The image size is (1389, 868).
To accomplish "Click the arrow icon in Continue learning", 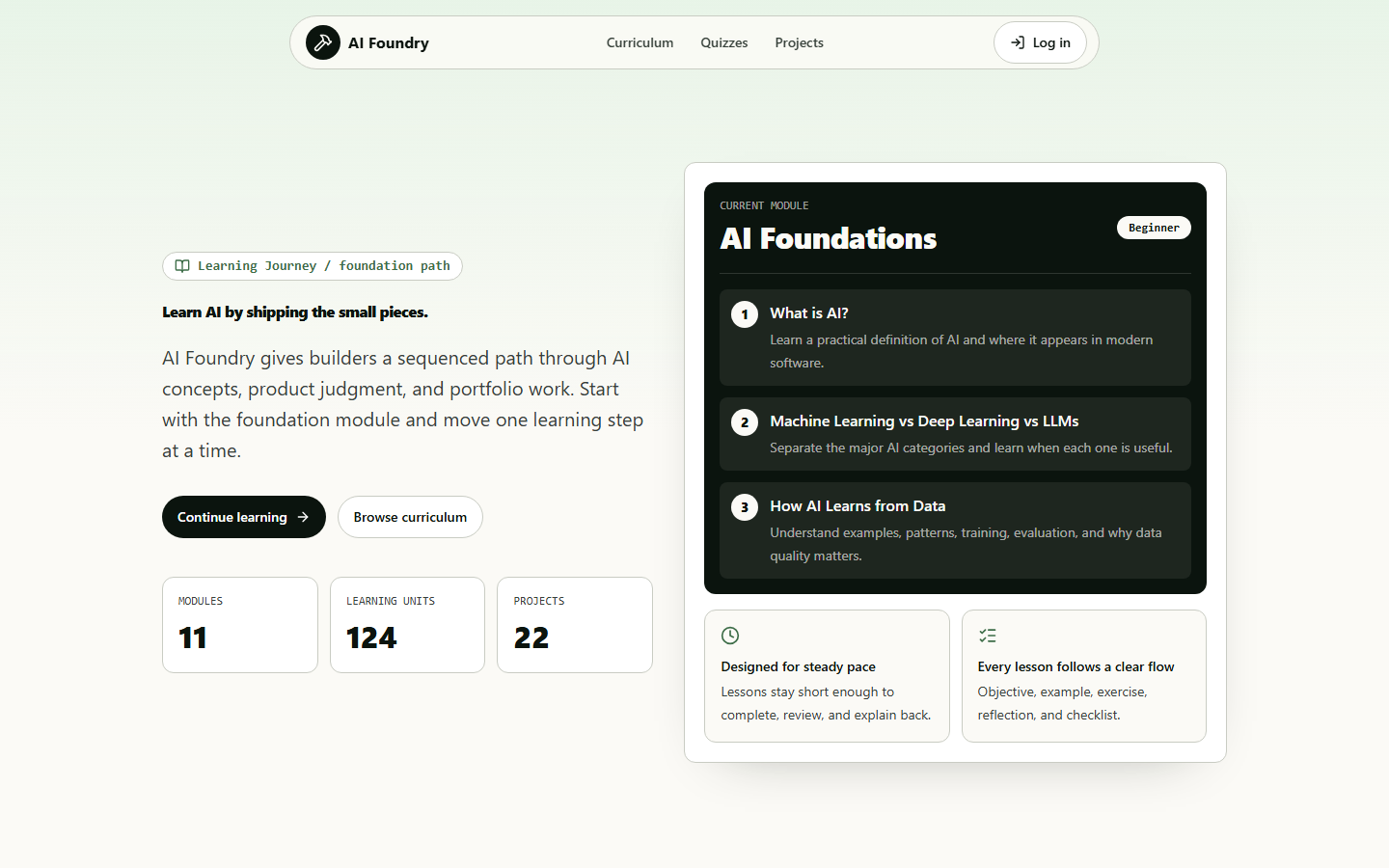I will (303, 517).
